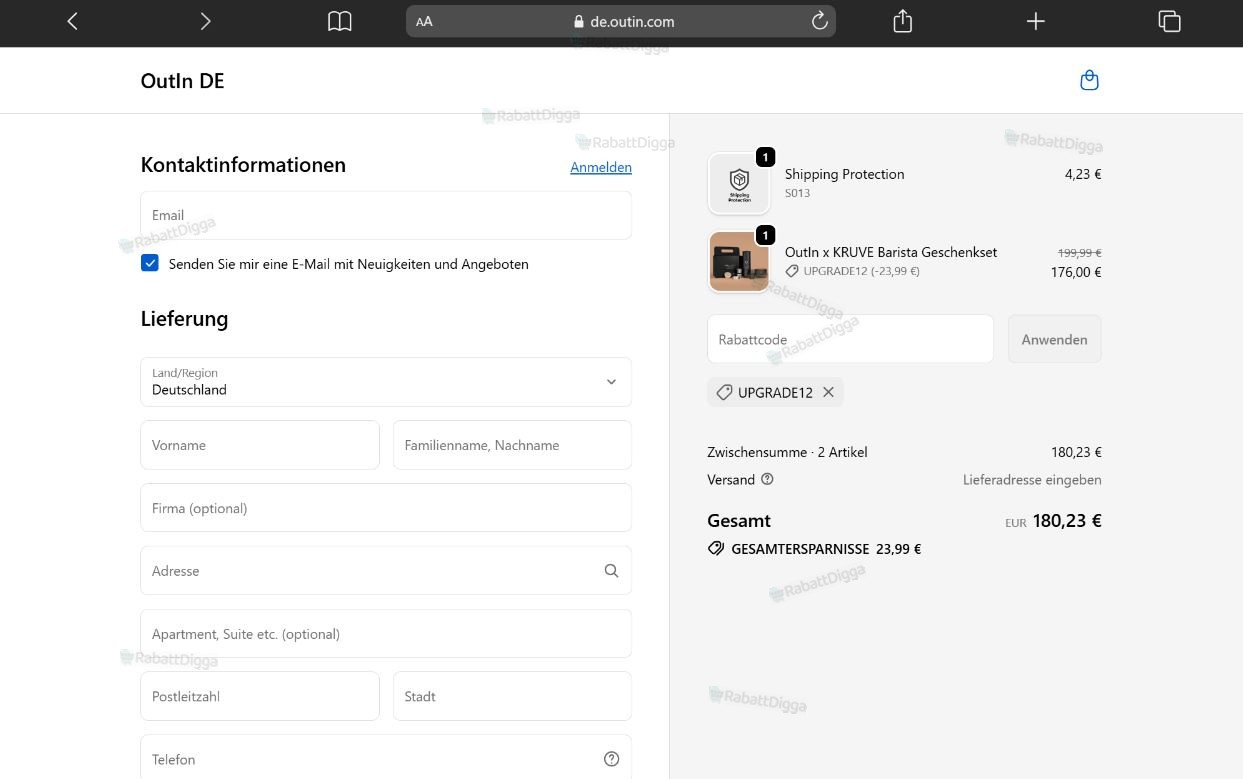The height and width of the screenshot is (779, 1243).
Task: Focus the Rabattcode input field
Action: point(850,339)
